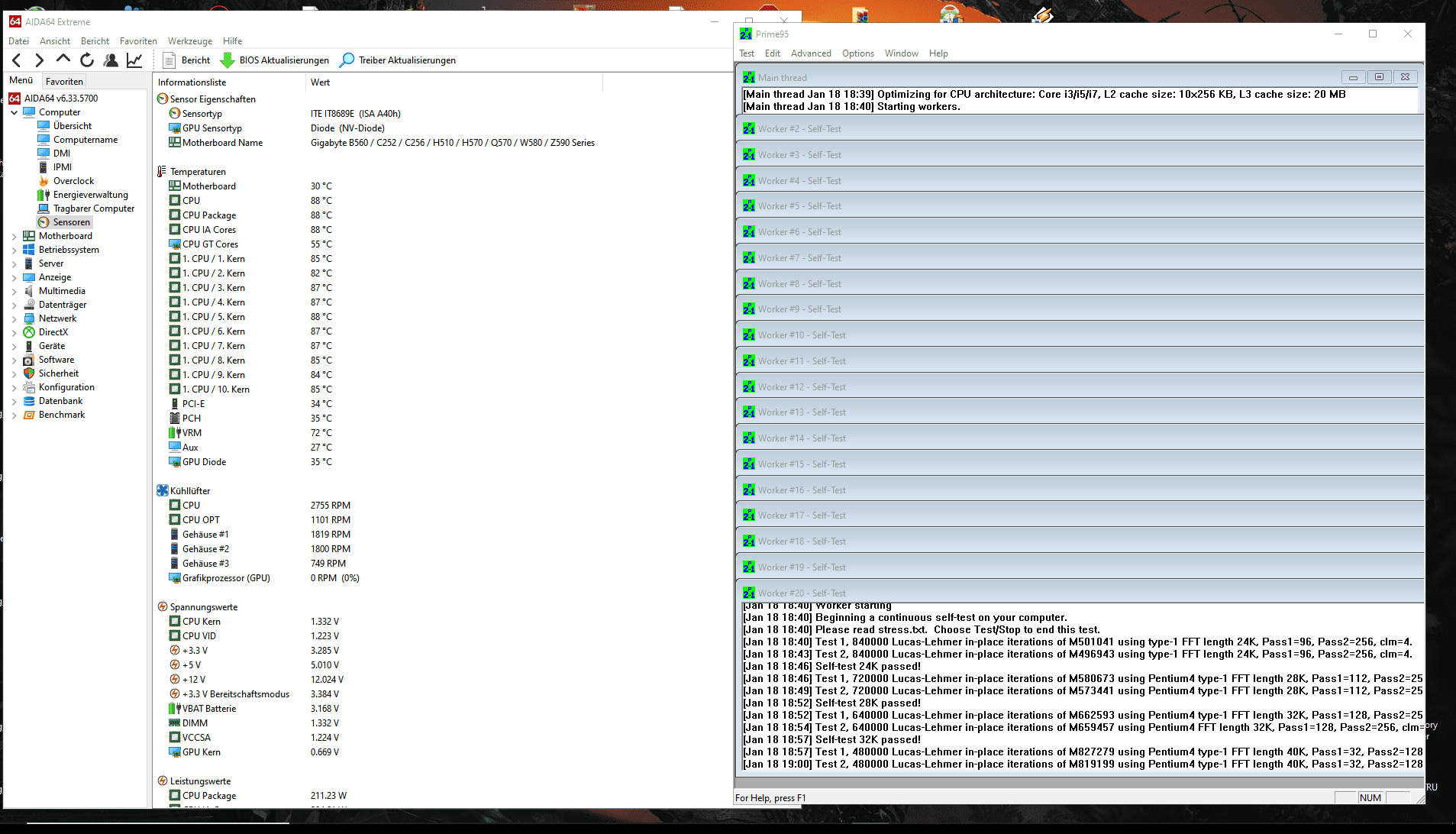Select the Übersicht tree item

(65, 126)
